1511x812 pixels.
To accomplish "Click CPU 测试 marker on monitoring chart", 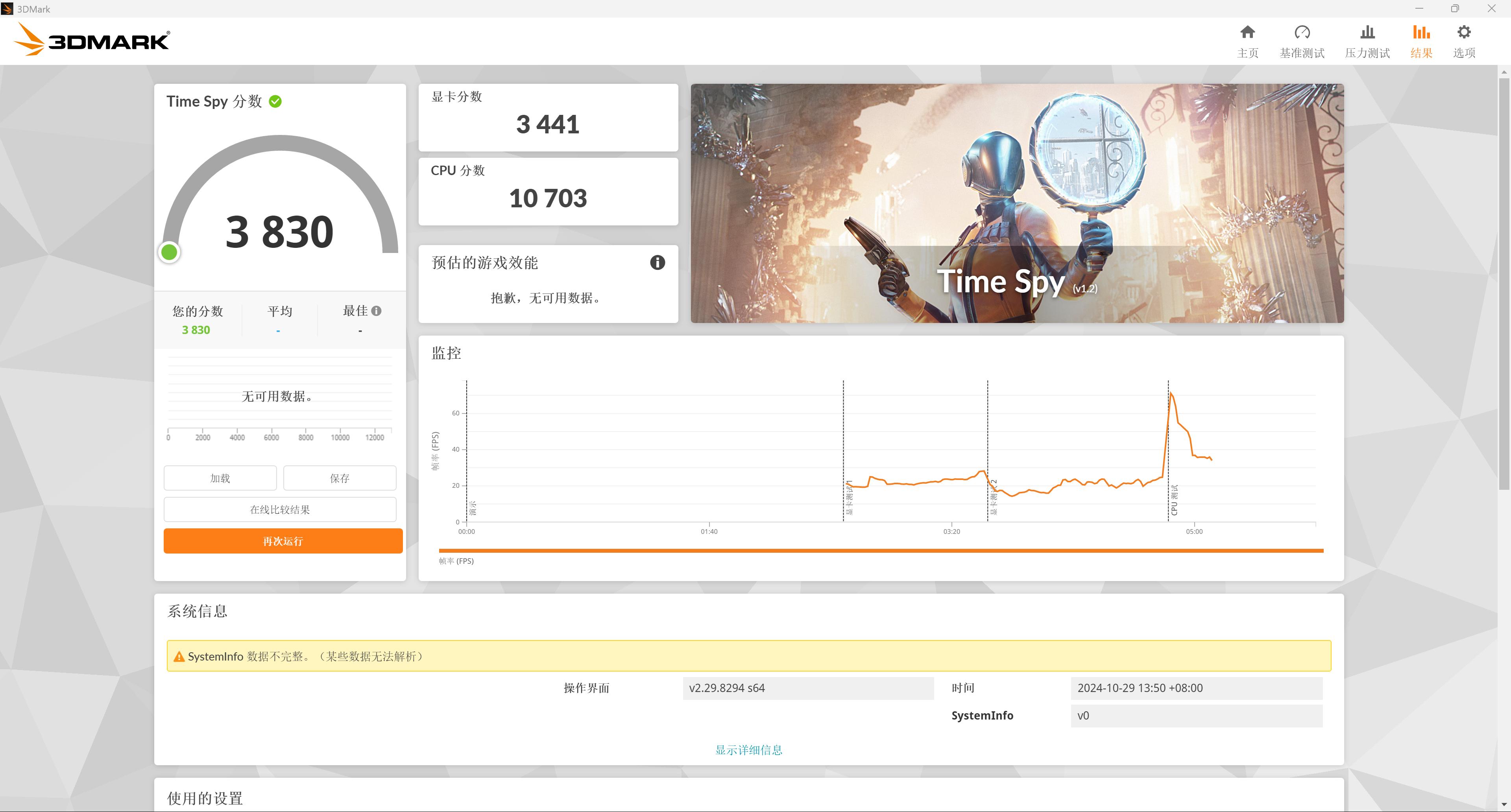I will pos(1174,500).
